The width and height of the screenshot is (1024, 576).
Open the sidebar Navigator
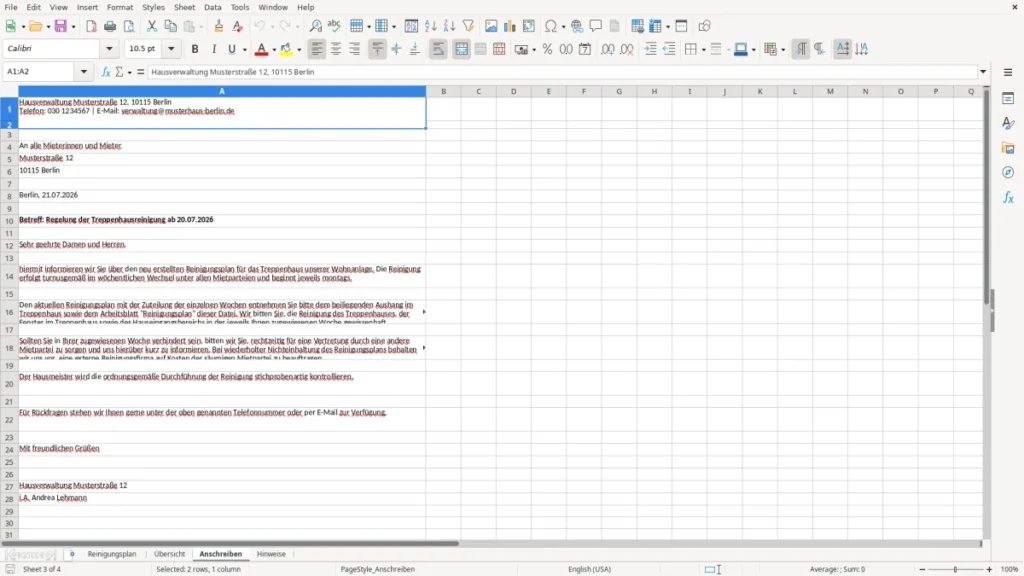(x=1008, y=172)
